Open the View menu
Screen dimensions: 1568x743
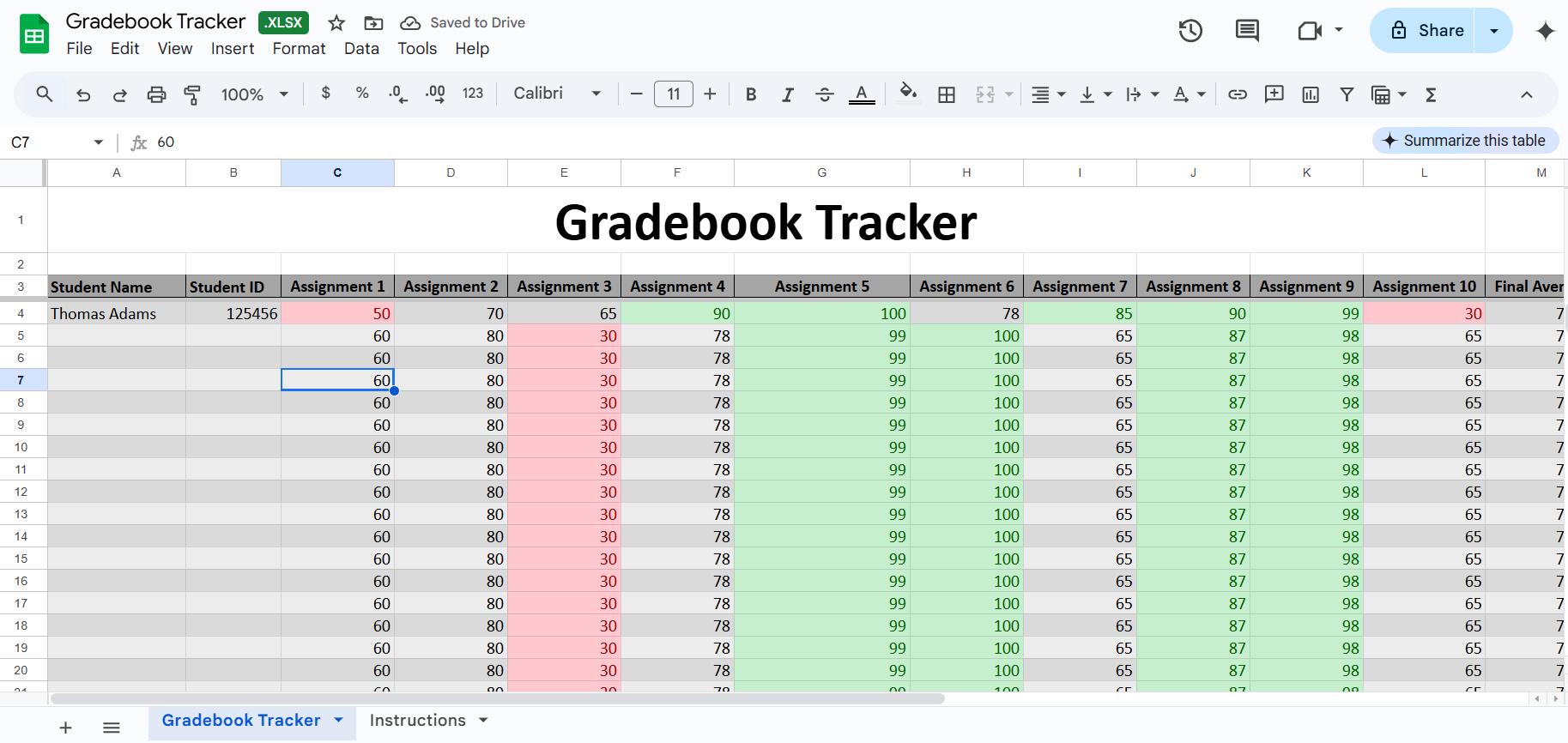pyautogui.click(x=175, y=49)
